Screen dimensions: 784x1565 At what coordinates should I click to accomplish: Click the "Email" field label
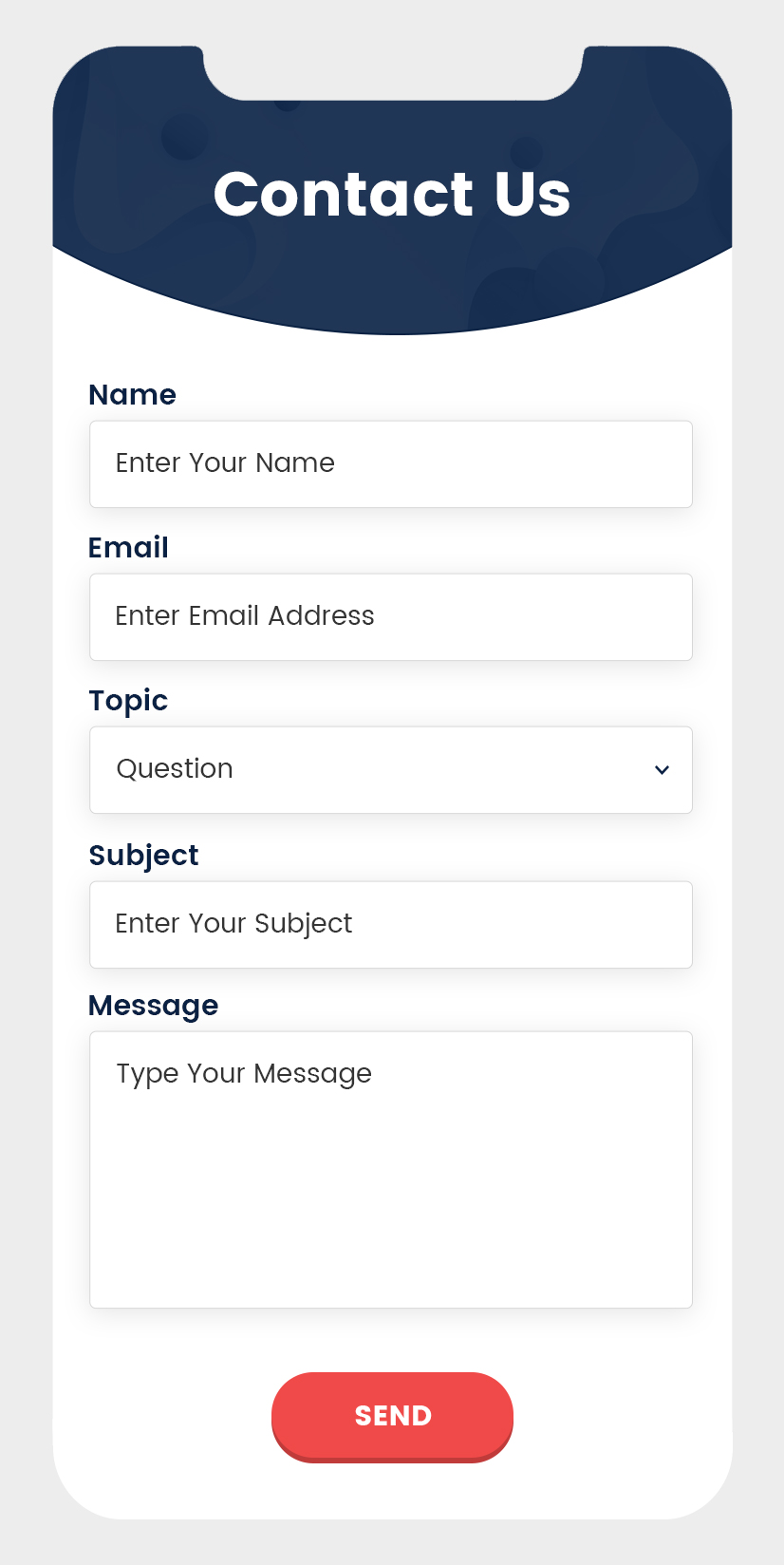(x=128, y=548)
